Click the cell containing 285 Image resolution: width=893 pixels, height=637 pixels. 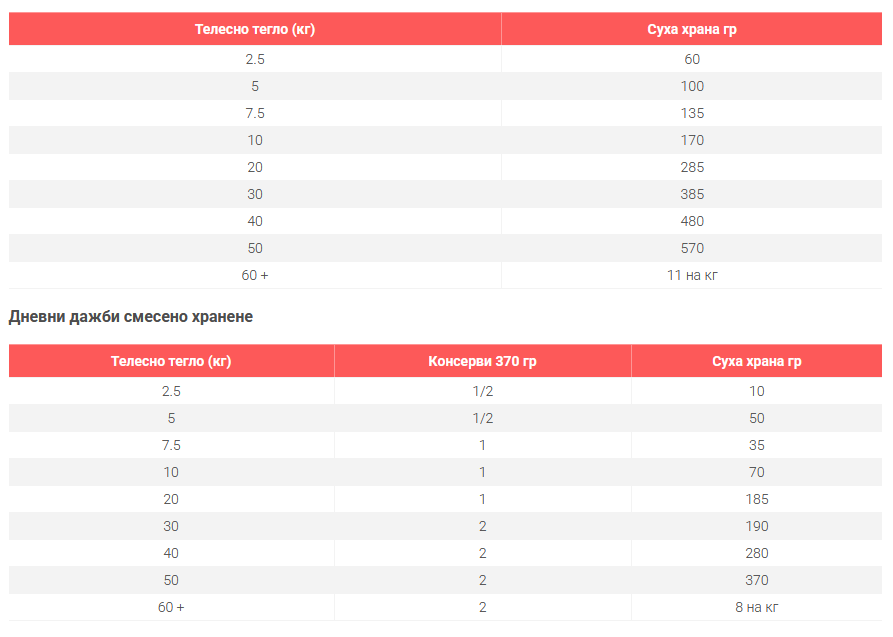pos(692,167)
